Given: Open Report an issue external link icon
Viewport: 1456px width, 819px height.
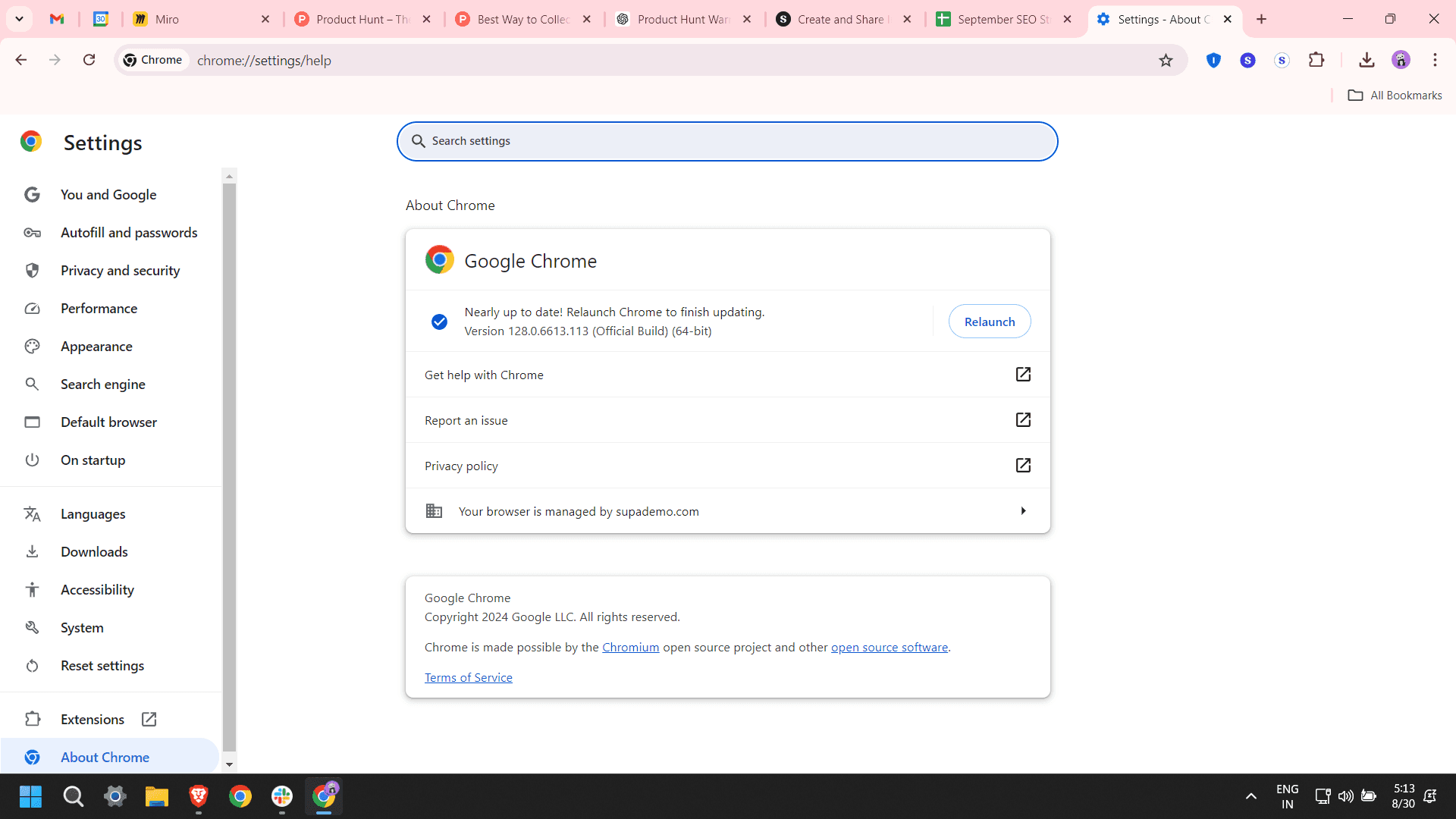Looking at the screenshot, I should click(1023, 419).
